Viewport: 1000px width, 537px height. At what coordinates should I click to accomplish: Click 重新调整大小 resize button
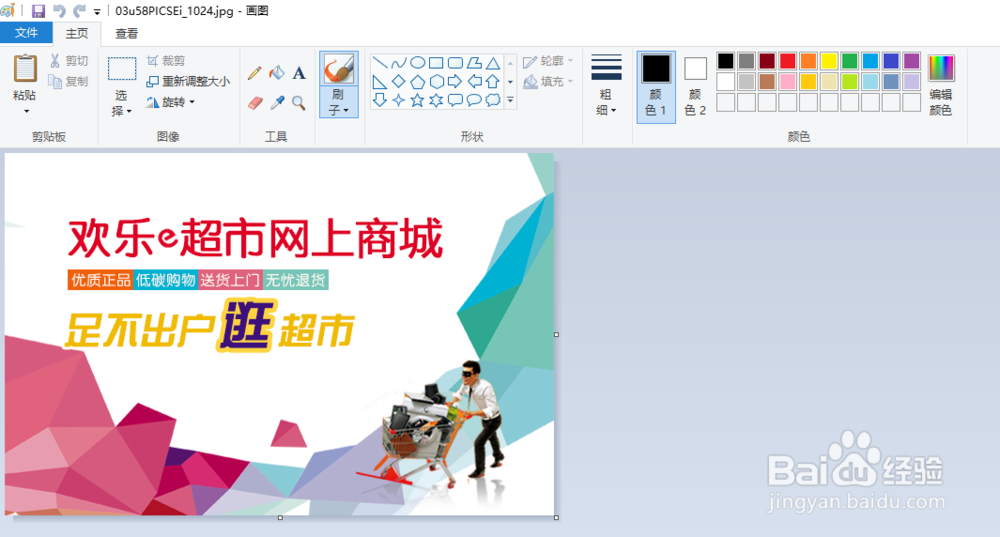pos(188,82)
